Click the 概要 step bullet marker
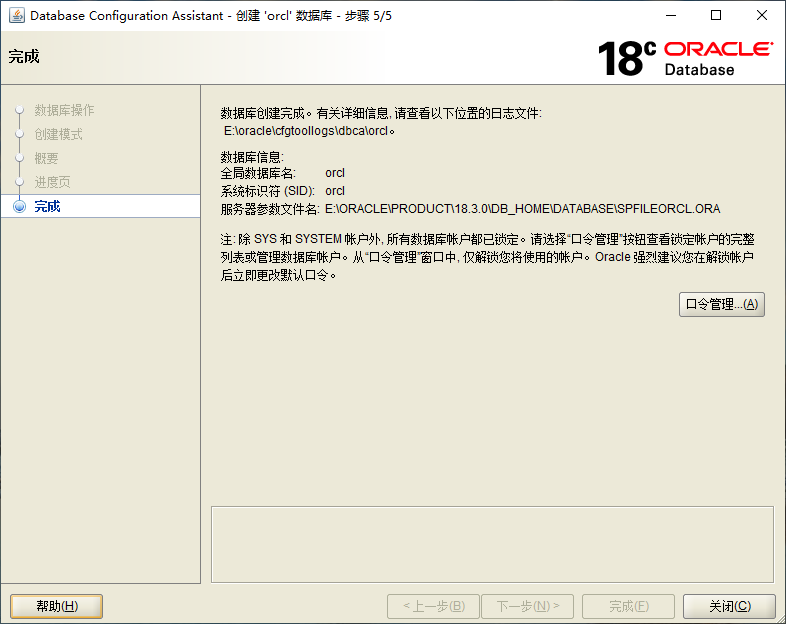 click(x=20, y=158)
